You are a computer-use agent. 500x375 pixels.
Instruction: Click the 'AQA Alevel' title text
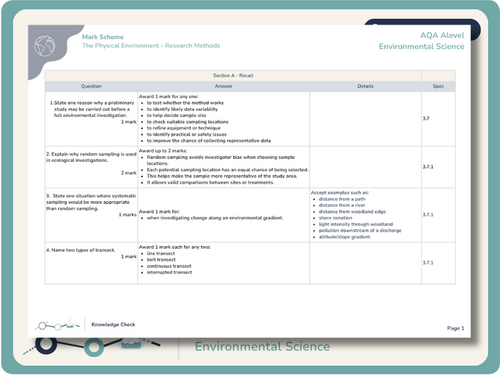click(442, 35)
